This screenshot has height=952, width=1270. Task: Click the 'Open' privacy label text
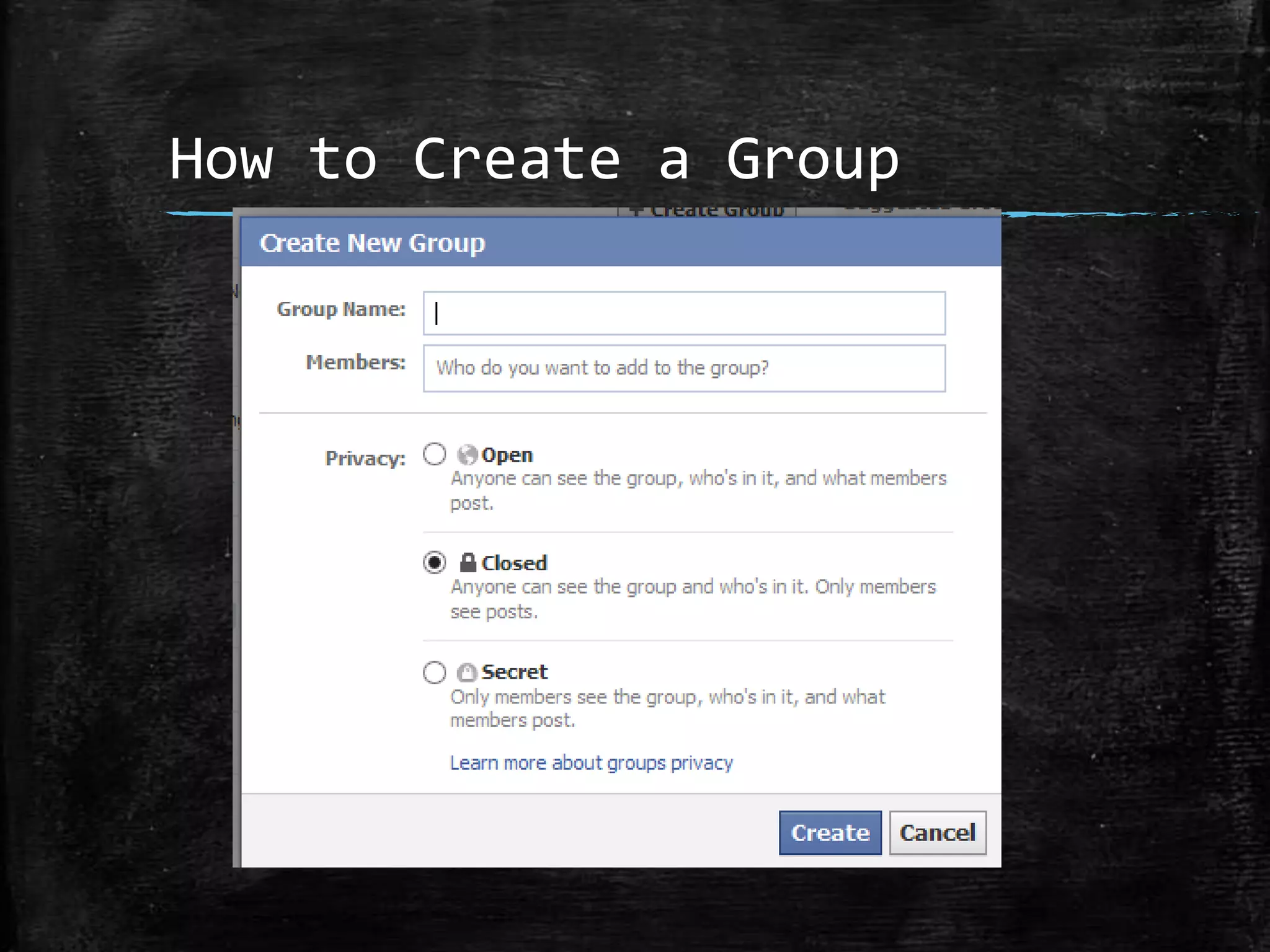507,455
